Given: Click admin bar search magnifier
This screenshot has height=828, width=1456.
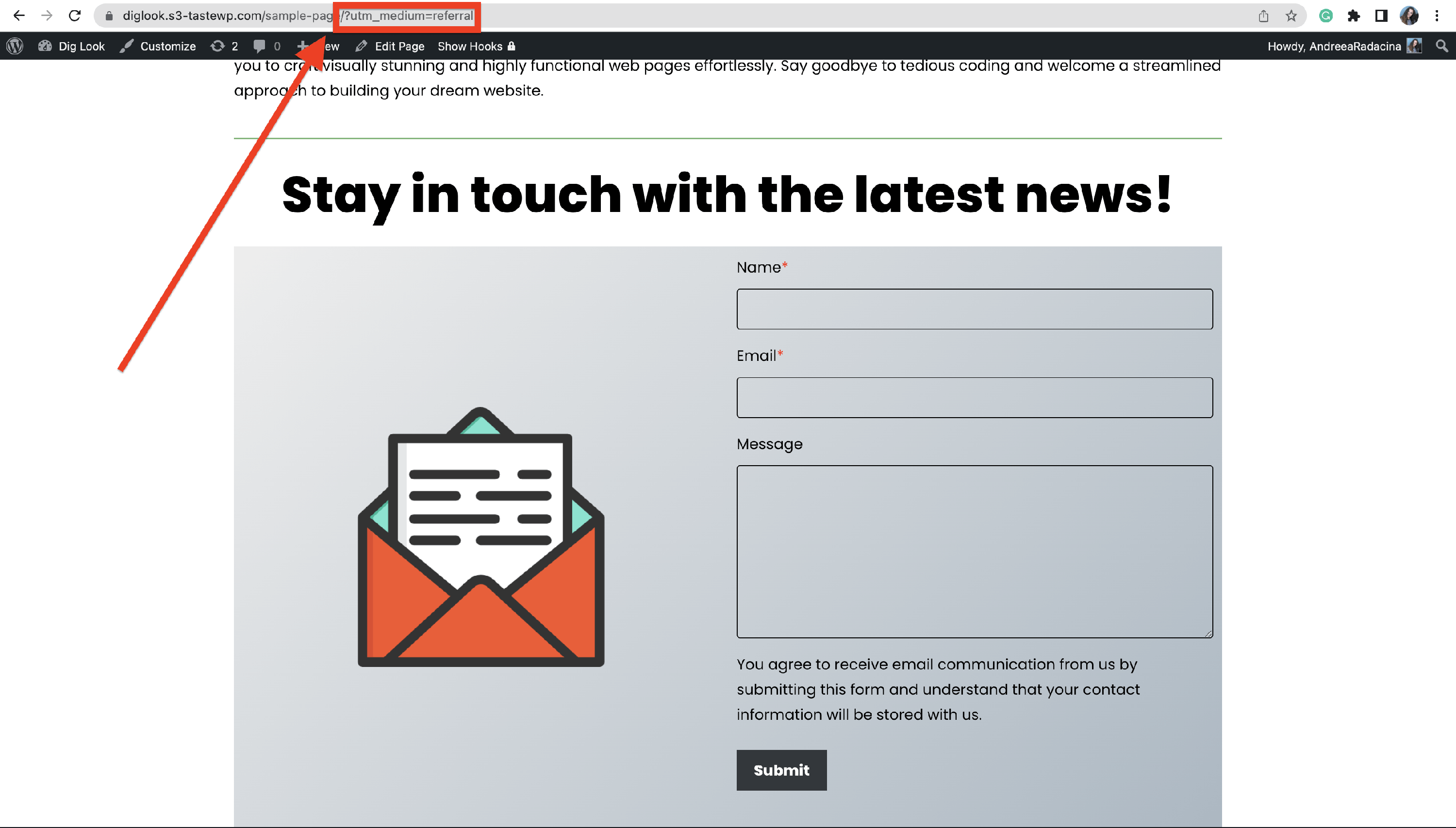Looking at the screenshot, I should [1441, 46].
